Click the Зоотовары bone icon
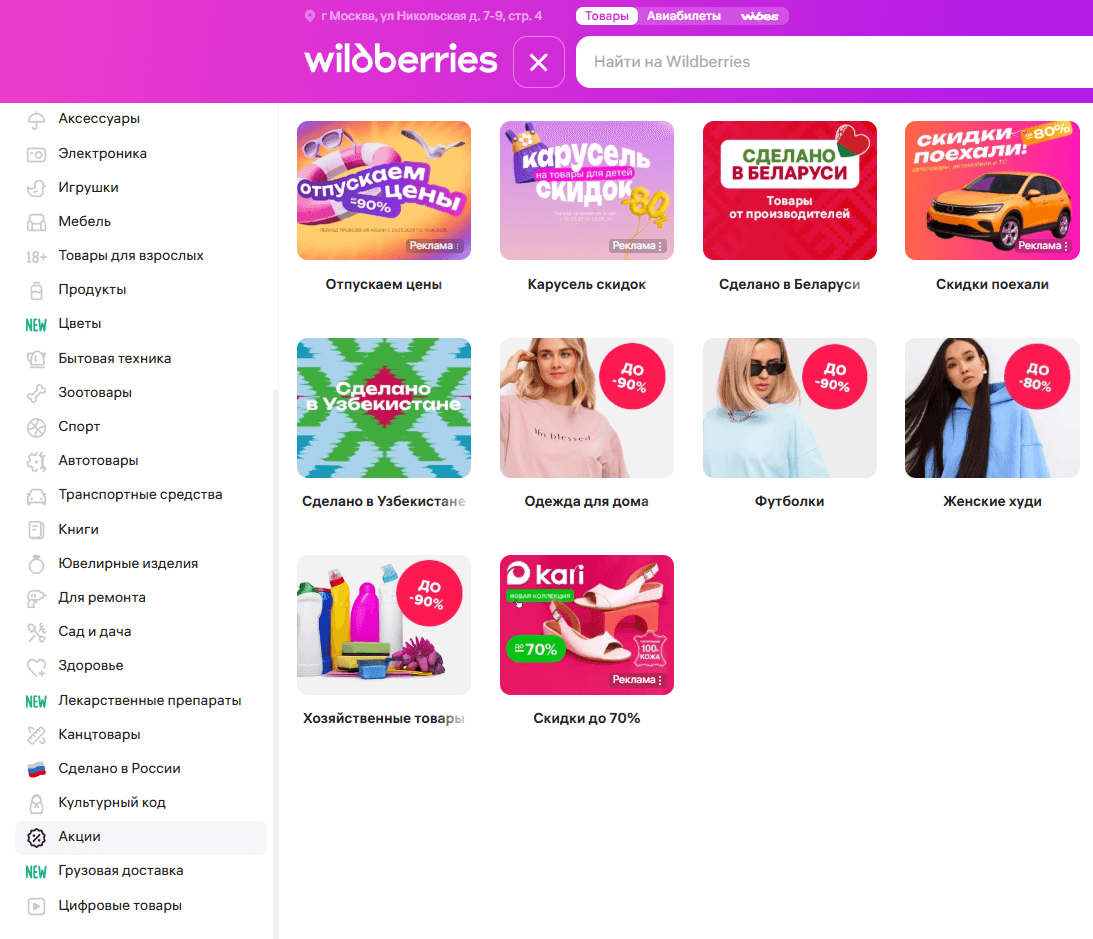The width and height of the screenshot is (1093, 939). 36,393
